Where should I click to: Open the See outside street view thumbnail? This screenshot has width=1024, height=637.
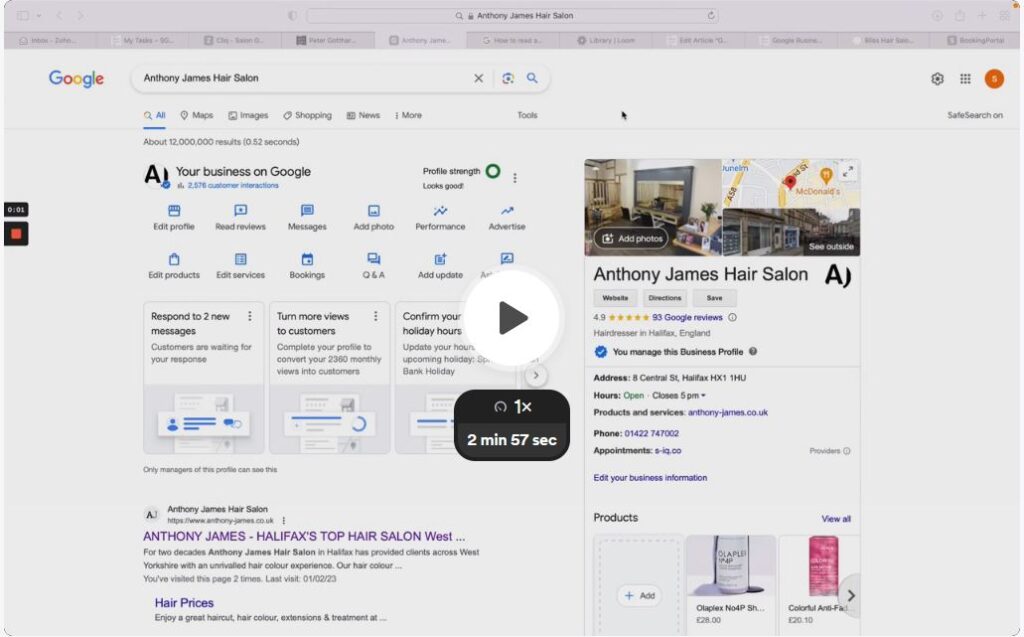tap(791, 232)
